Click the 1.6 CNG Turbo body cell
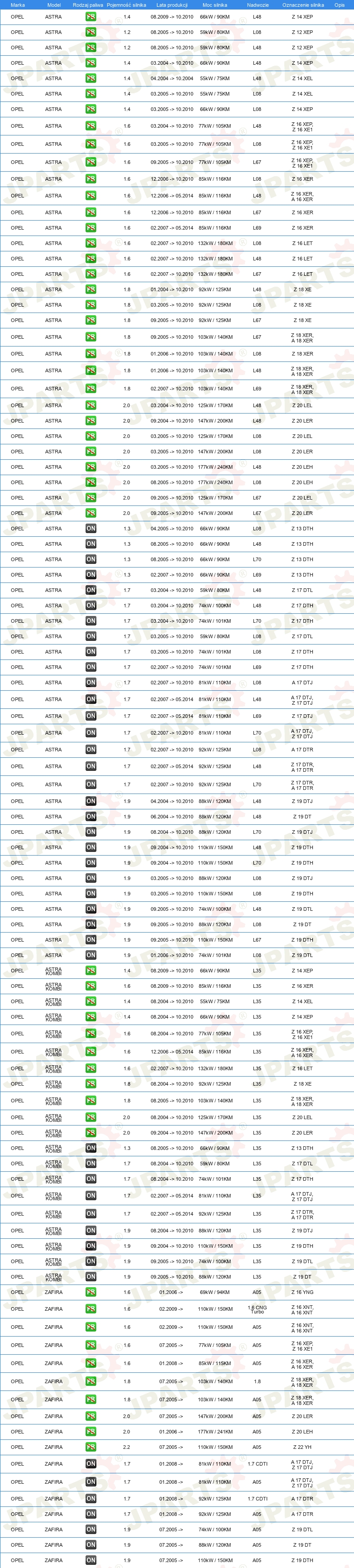 click(257, 1309)
